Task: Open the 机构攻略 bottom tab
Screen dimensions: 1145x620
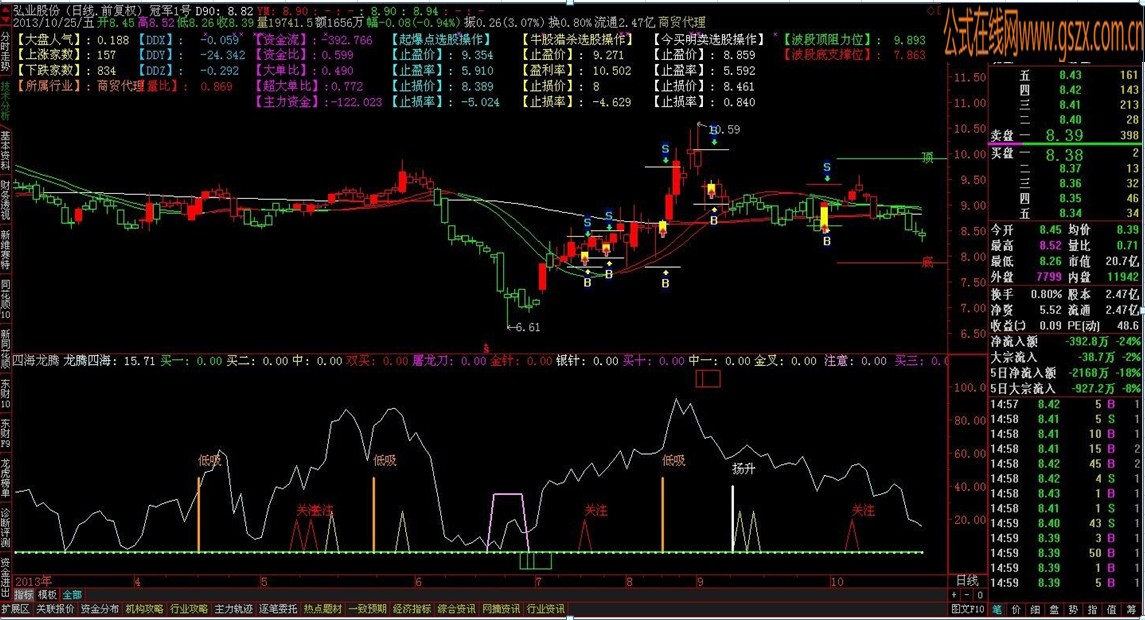Action: coord(144,609)
